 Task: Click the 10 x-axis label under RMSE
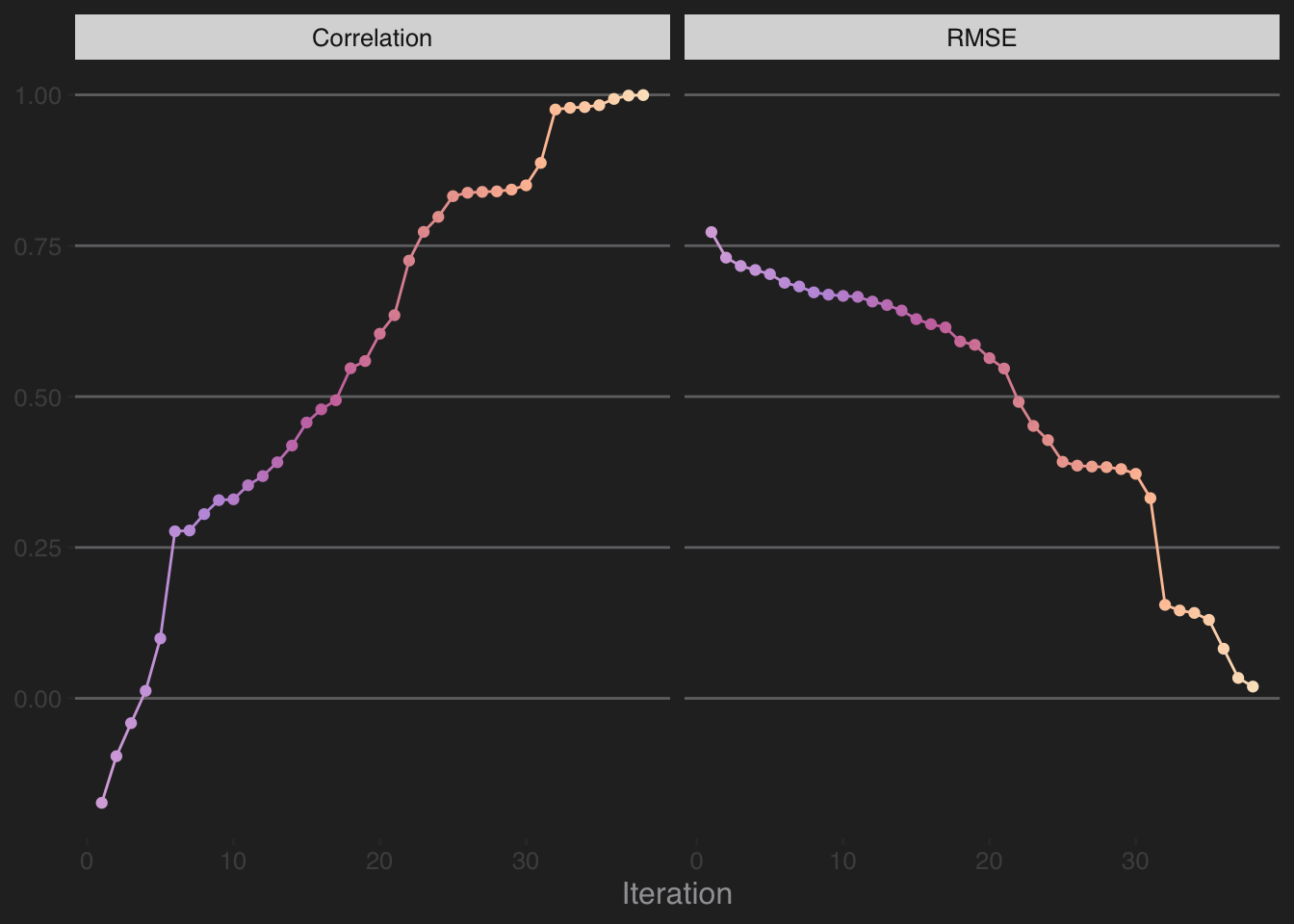point(842,860)
